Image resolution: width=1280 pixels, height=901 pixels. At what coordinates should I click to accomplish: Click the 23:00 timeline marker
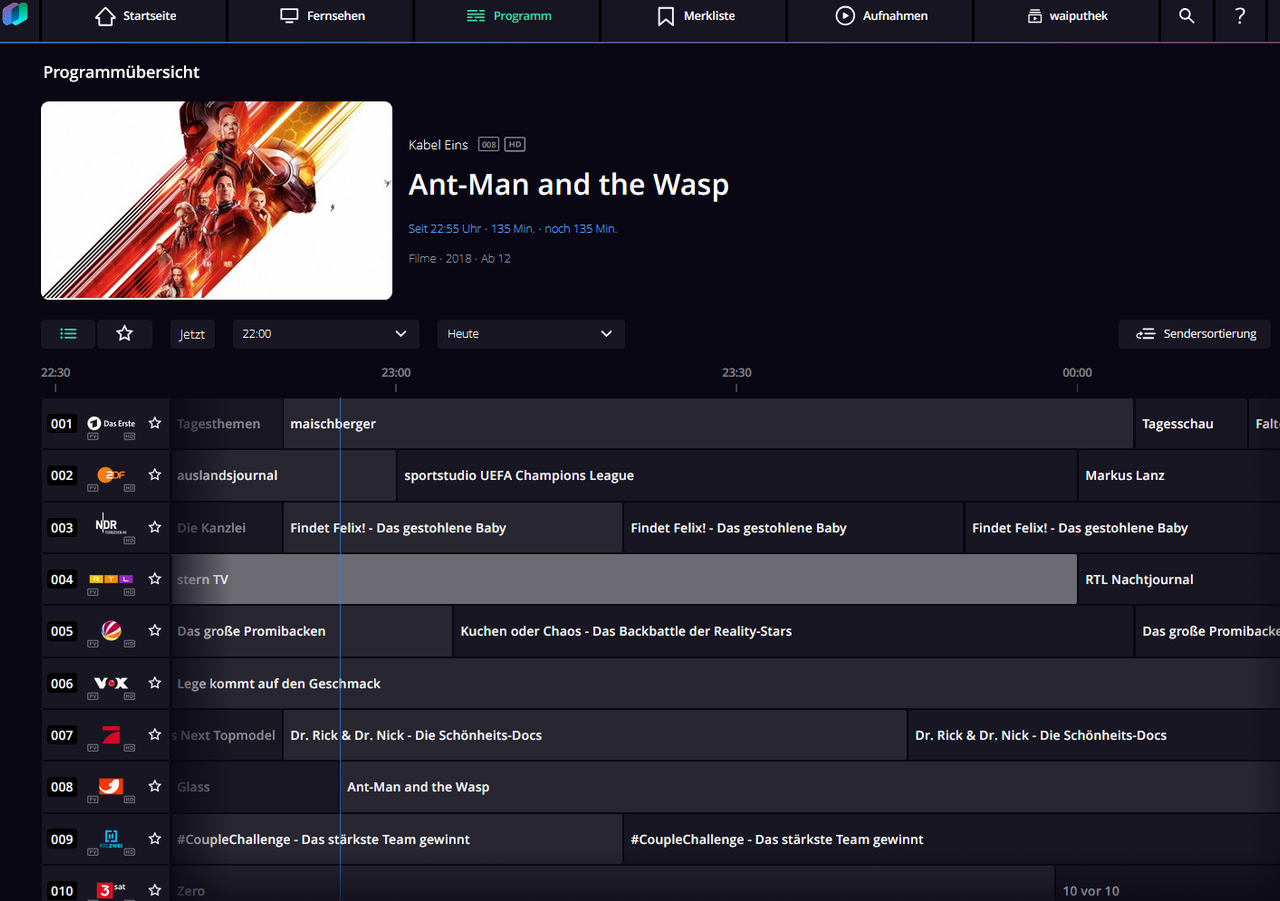click(x=396, y=373)
